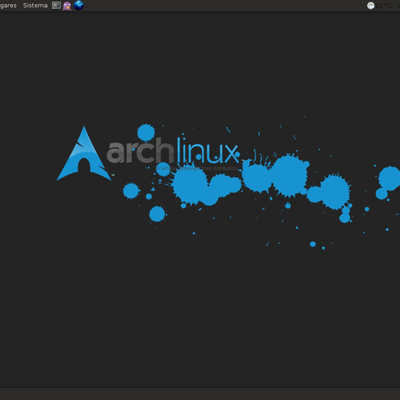
Task: Open the partially visible Lugares menu
Action: coord(8,6)
